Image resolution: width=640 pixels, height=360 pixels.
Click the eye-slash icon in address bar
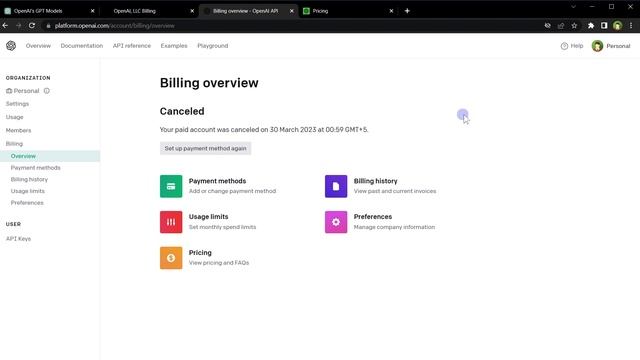pyautogui.click(x=547, y=26)
